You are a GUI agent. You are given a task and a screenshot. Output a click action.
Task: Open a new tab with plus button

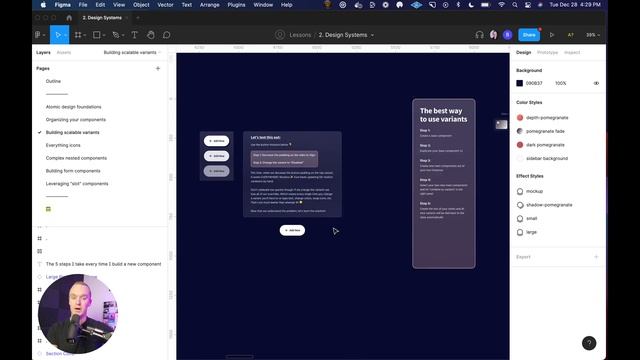click(x=138, y=18)
